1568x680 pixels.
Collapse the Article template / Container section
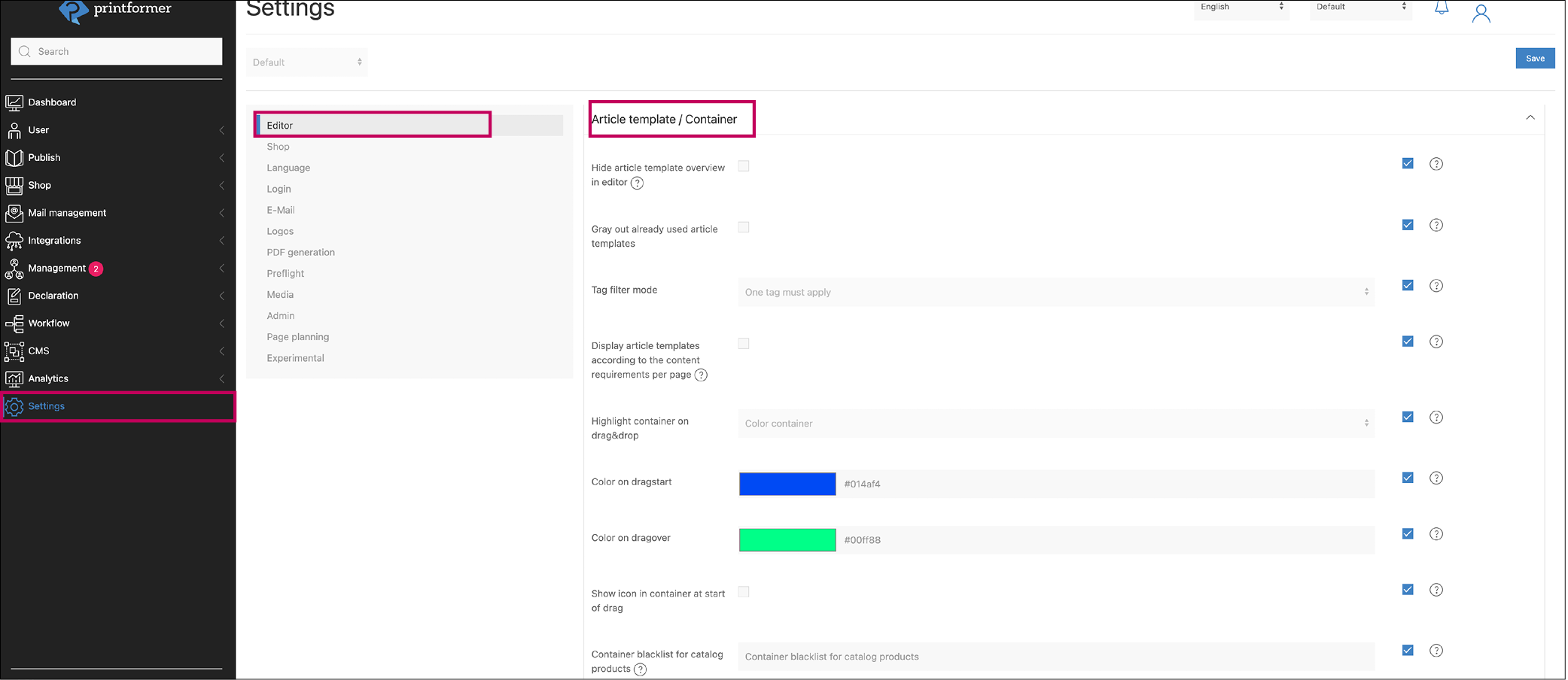(x=1530, y=118)
